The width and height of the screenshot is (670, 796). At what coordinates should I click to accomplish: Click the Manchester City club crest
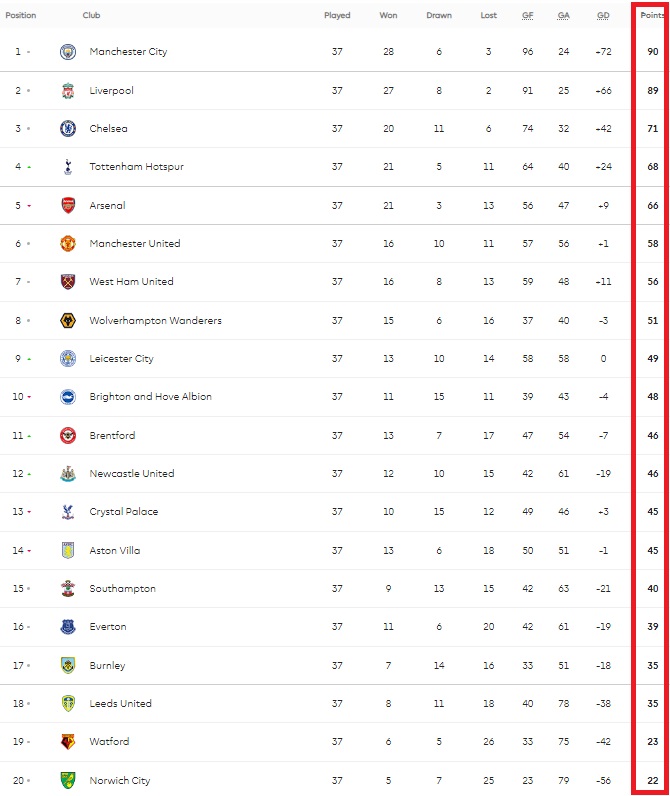68,52
